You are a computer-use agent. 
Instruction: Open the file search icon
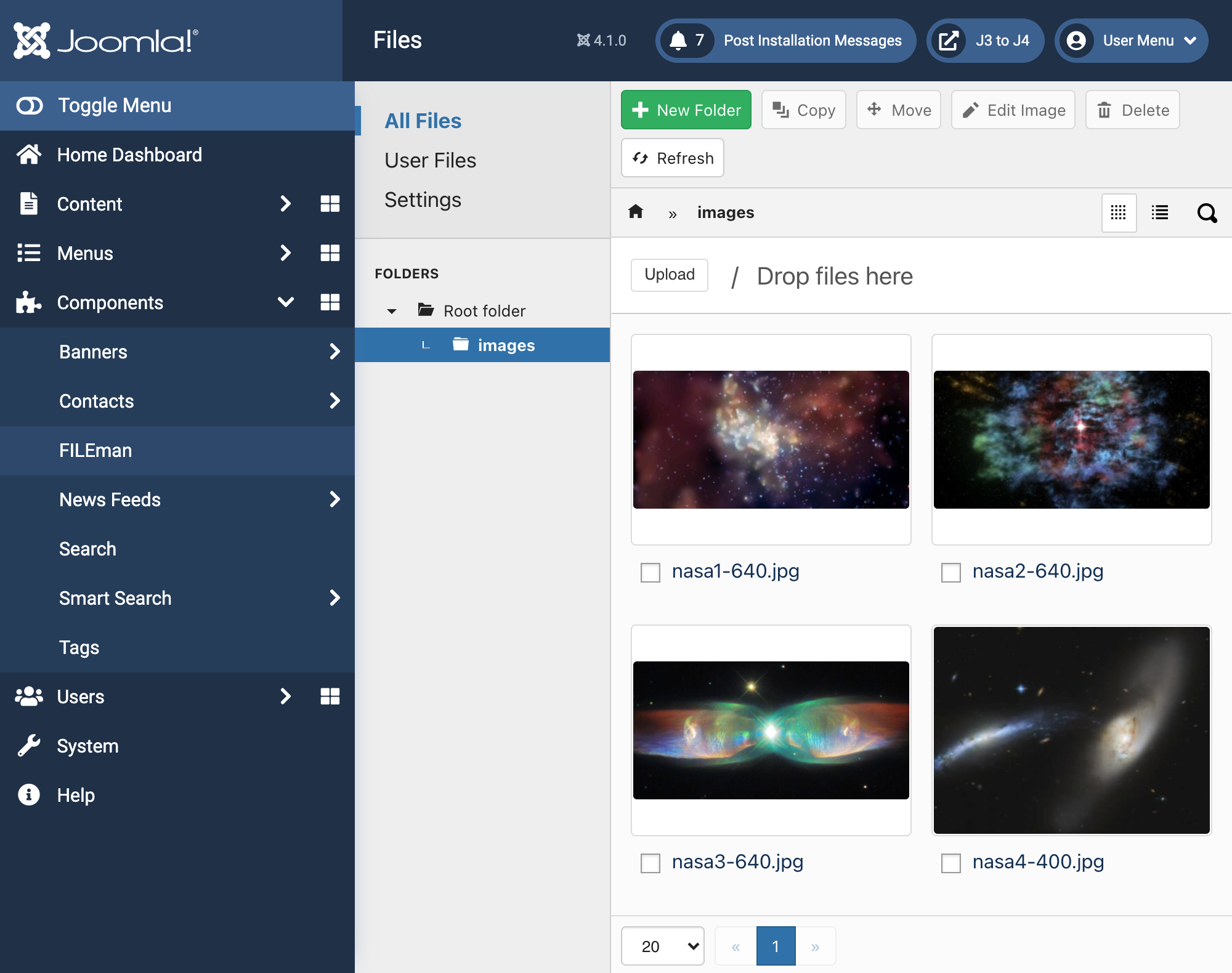(x=1207, y=213)
